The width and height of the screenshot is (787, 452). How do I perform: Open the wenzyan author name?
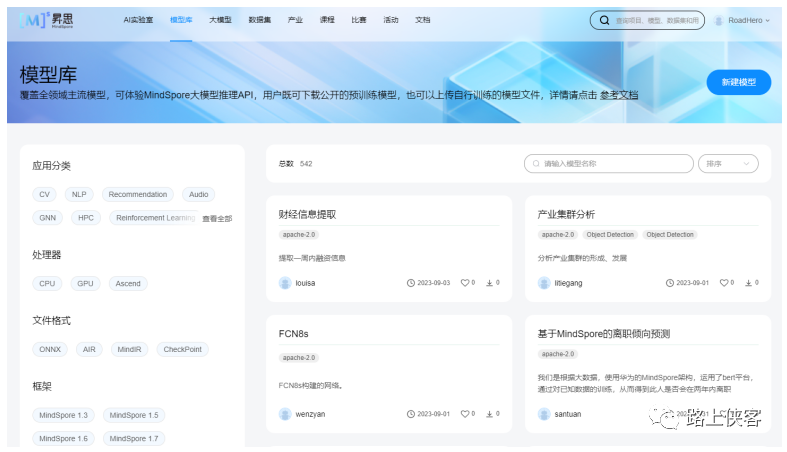click(310, 414)
